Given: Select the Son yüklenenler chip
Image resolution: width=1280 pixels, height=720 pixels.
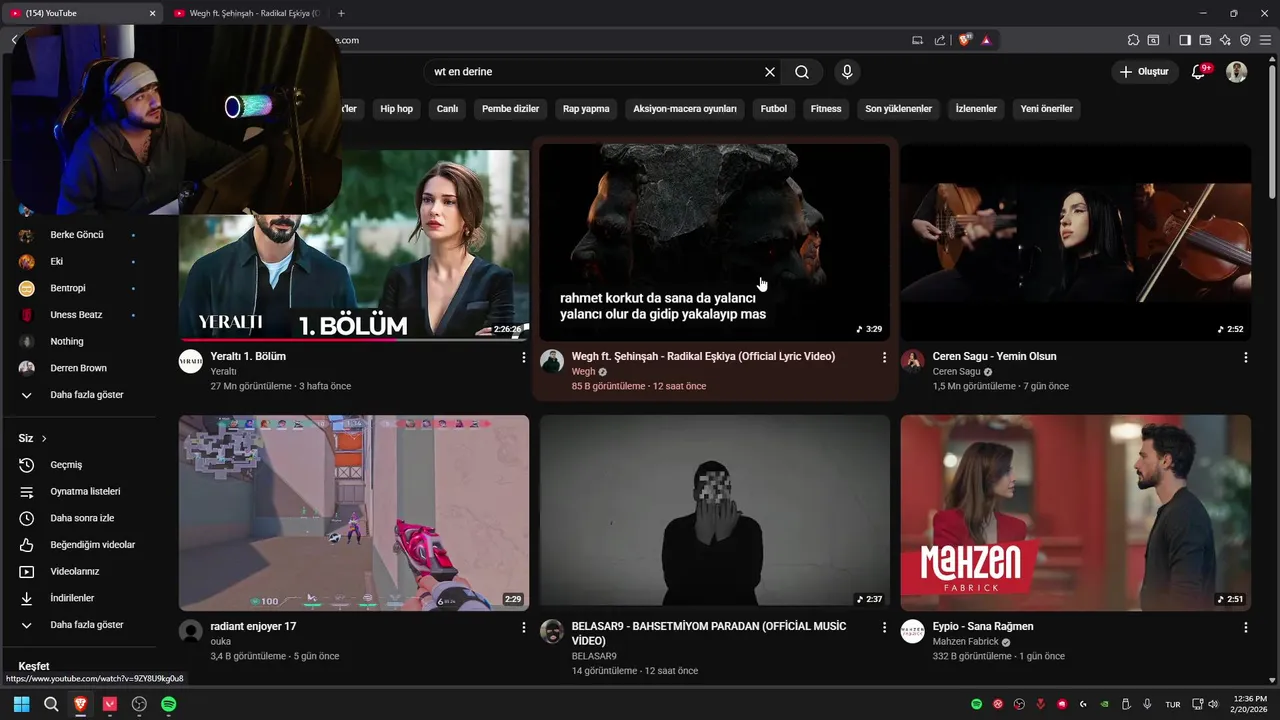Looking at the screenshot, I should (899, 109).
